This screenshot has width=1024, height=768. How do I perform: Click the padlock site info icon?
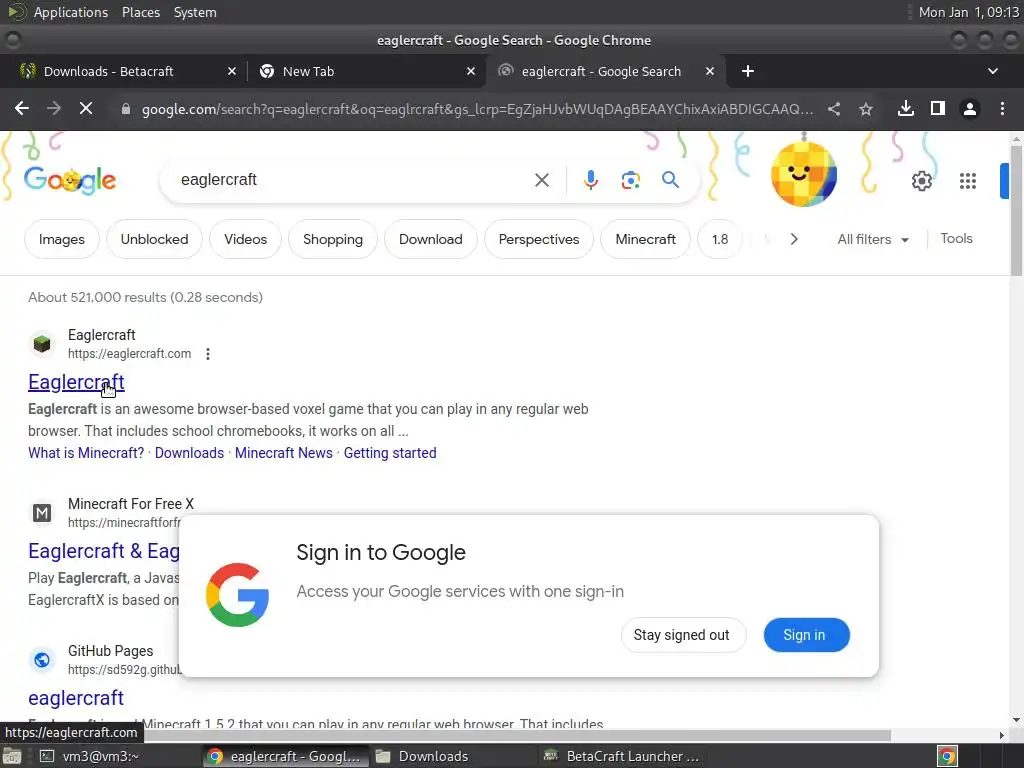pyautogui.click(x=125, y=109)
